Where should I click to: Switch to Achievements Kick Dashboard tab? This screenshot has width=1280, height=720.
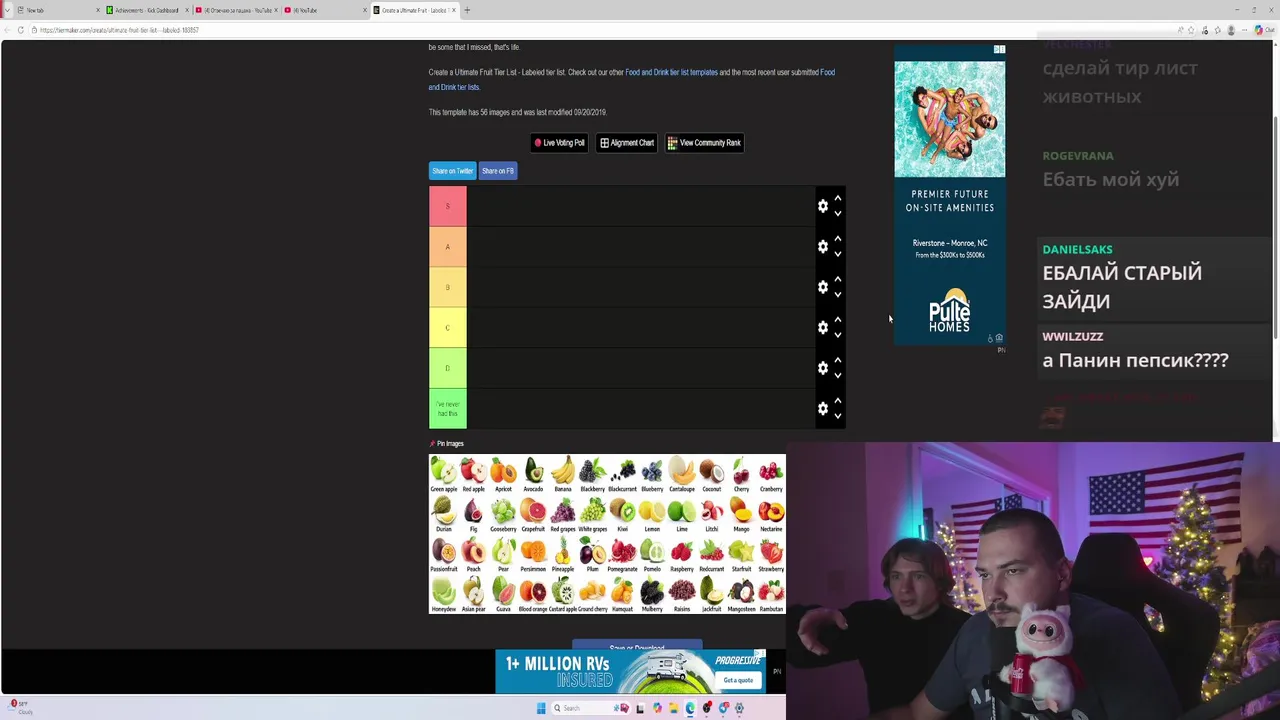(147, 10)
